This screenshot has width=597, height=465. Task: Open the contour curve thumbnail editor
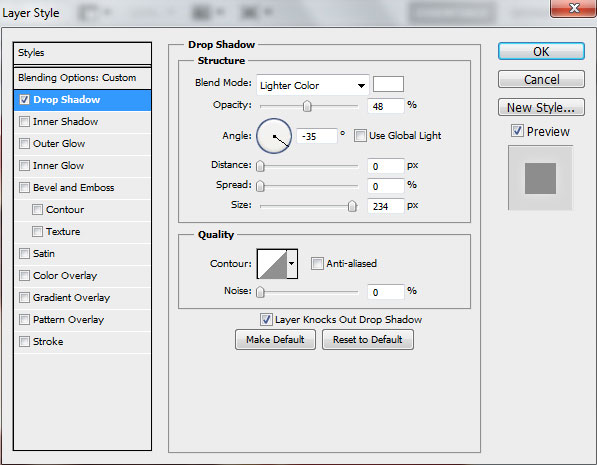tap(272, 264)
